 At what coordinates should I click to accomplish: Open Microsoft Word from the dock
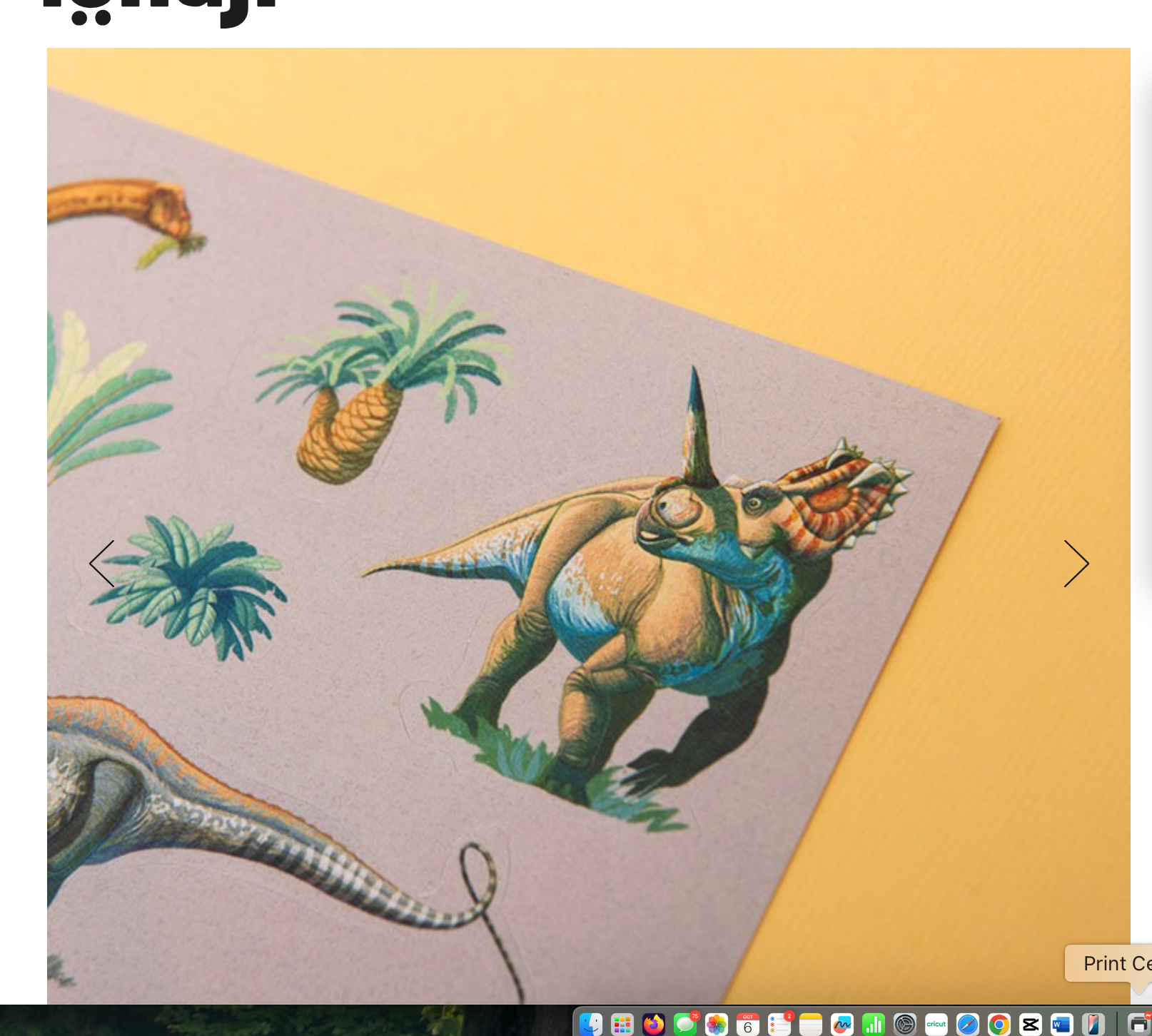click(1062, 1025)
